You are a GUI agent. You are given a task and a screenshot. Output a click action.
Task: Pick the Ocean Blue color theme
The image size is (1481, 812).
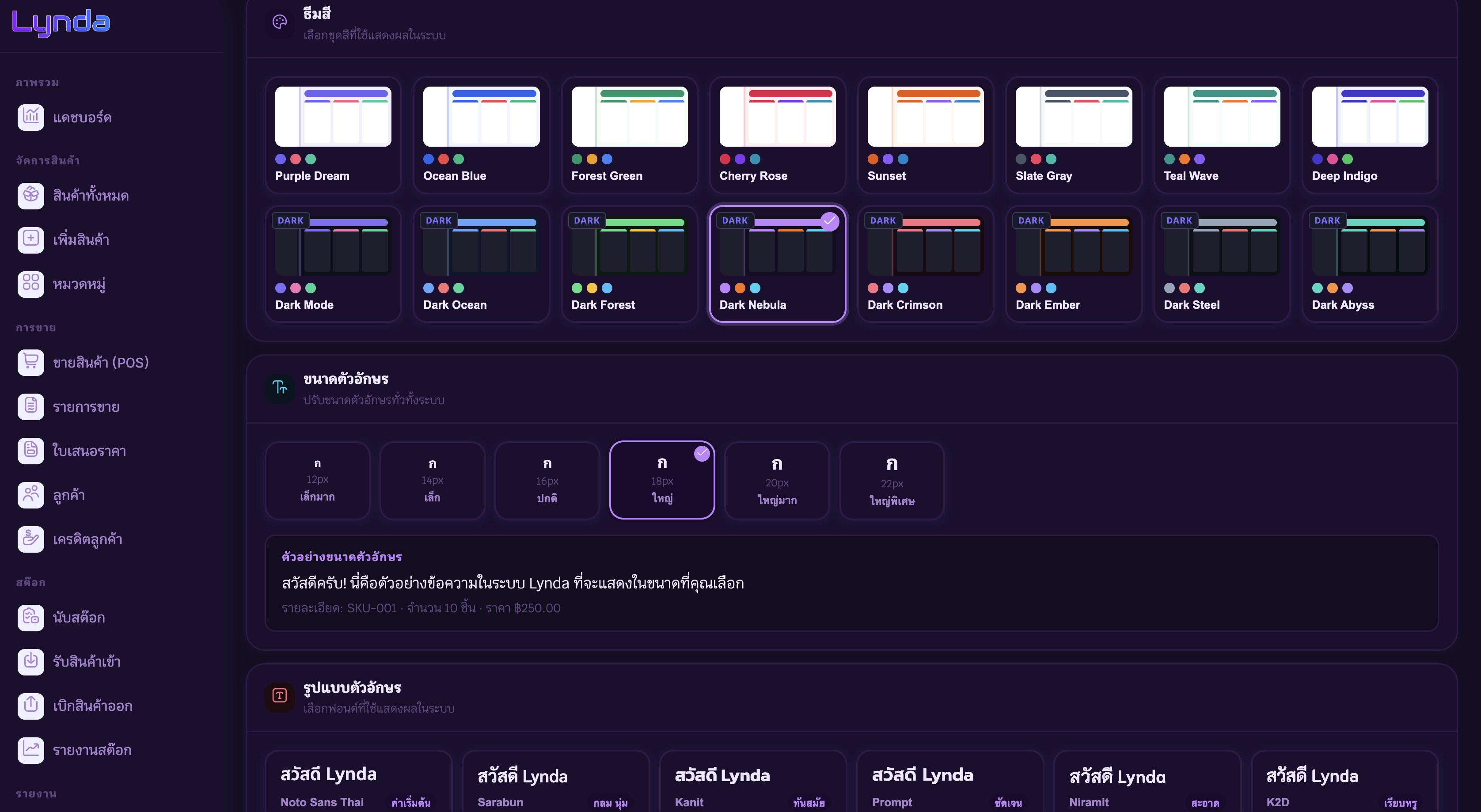[x=481, y=135]
